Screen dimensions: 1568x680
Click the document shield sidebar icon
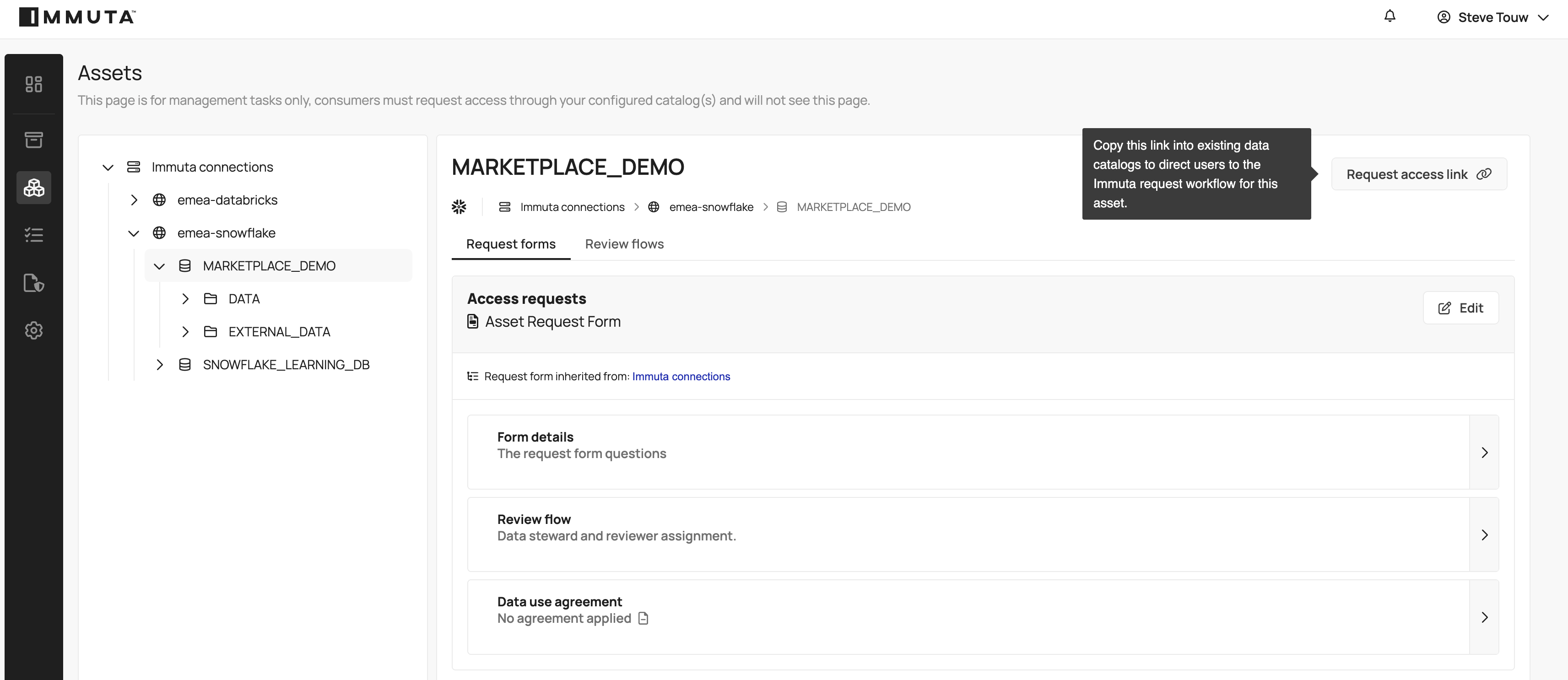(33, 283)
